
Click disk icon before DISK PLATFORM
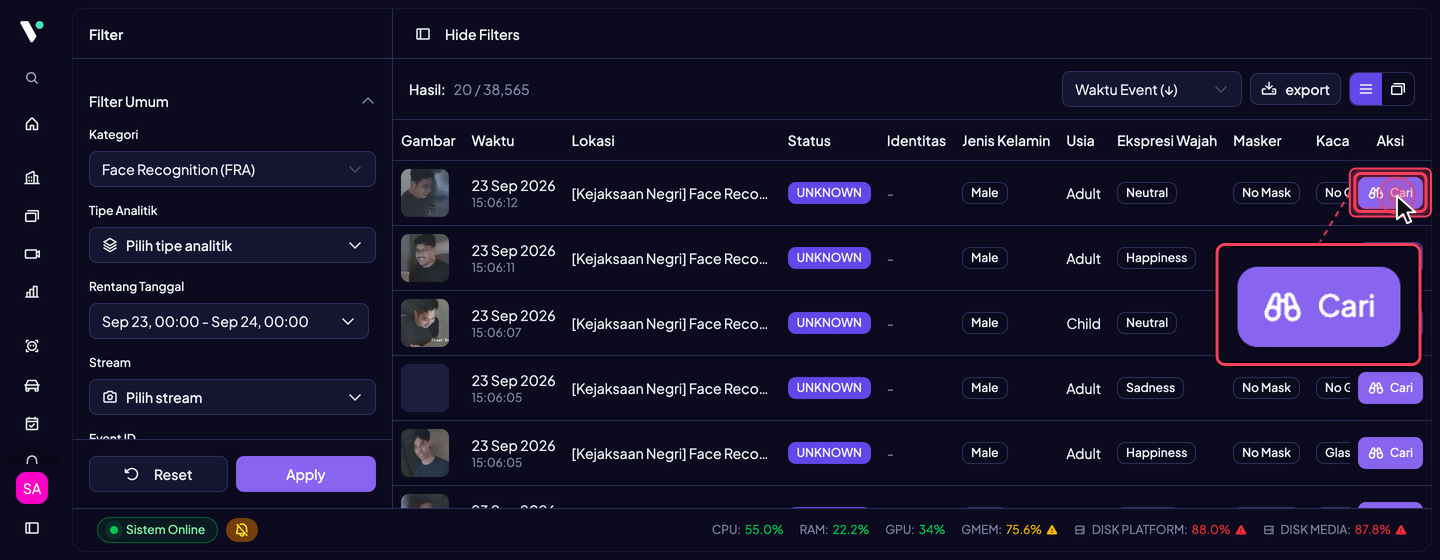1080,530
